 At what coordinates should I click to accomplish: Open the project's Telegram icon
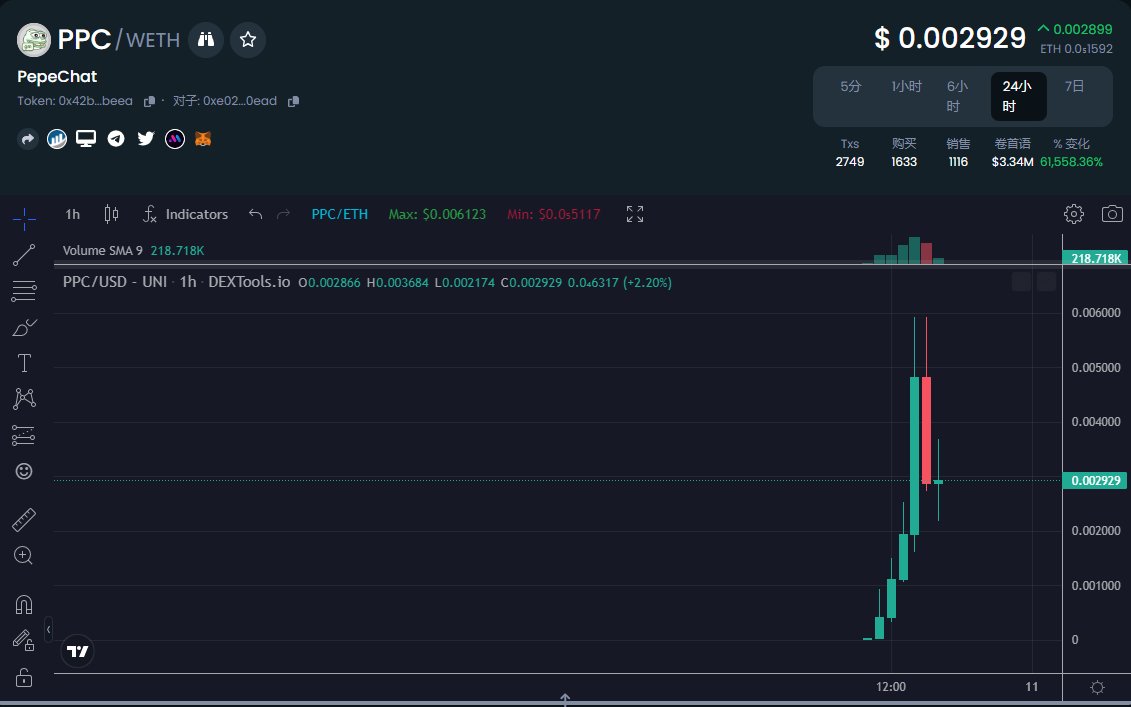(x=116, y=138)
